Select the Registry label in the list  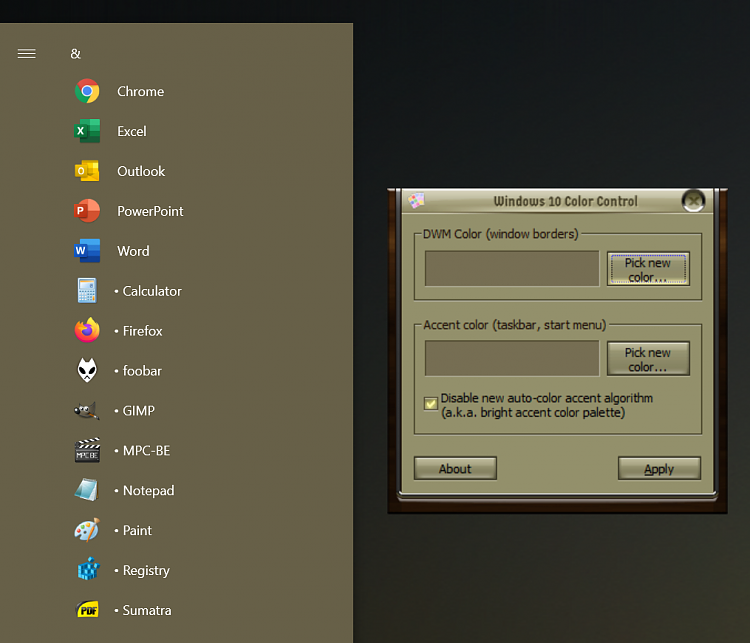[x=146, y=570]
